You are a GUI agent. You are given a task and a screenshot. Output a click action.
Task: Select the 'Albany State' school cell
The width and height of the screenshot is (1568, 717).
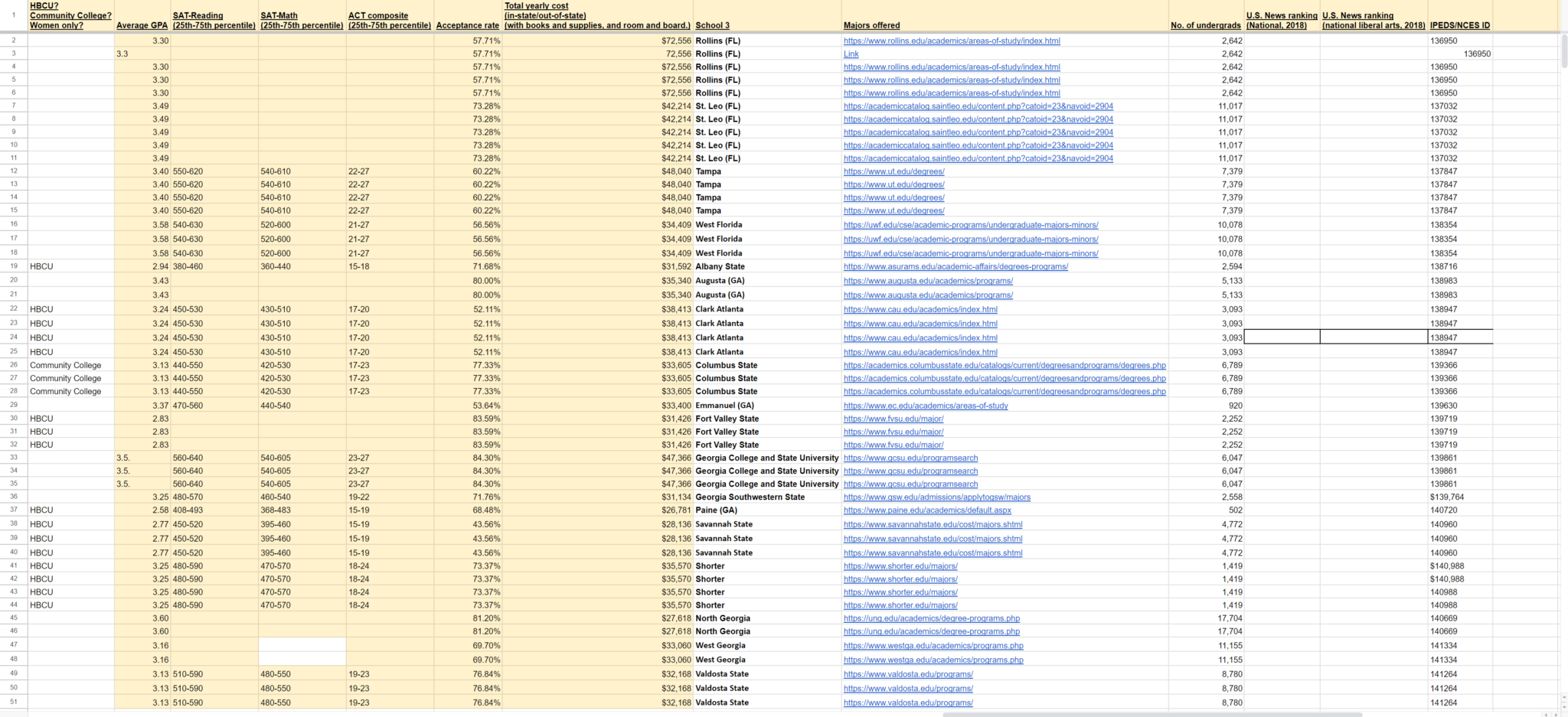(767, 267)
